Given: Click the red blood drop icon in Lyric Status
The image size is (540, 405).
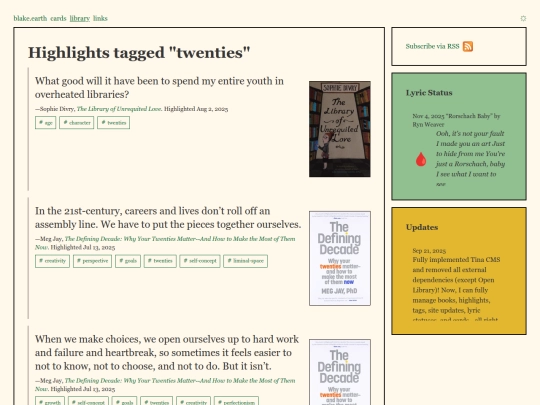Looking at the screenshot, I should click(421, 159).
